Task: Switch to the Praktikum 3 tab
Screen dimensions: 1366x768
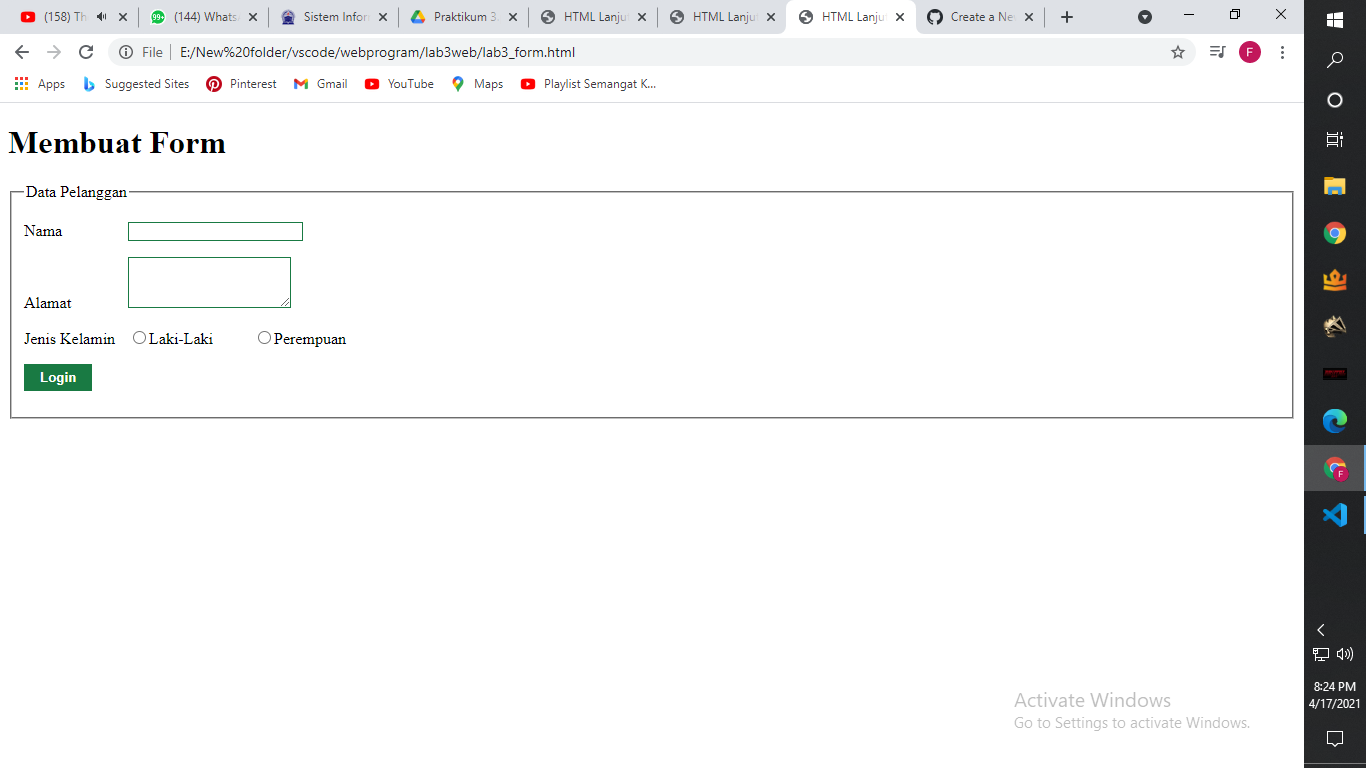Action: coord(460,16)
